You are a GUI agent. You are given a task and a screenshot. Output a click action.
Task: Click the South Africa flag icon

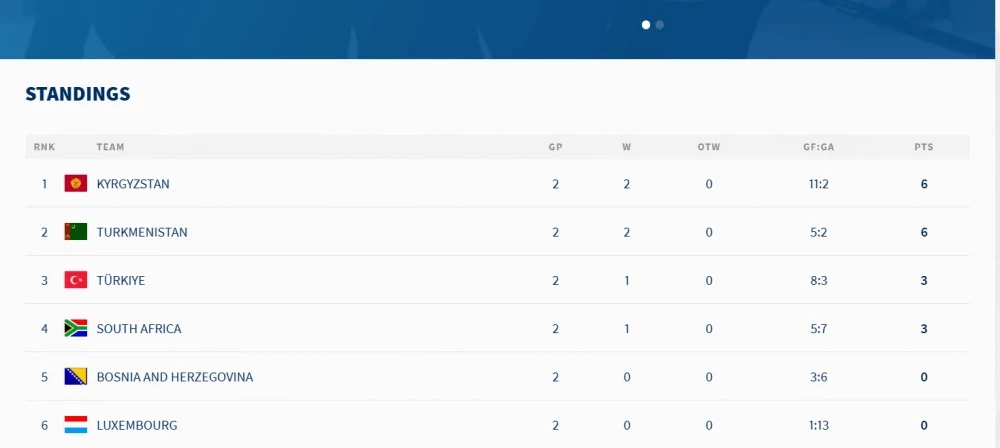pyautogui.click(x=76, y=328)
